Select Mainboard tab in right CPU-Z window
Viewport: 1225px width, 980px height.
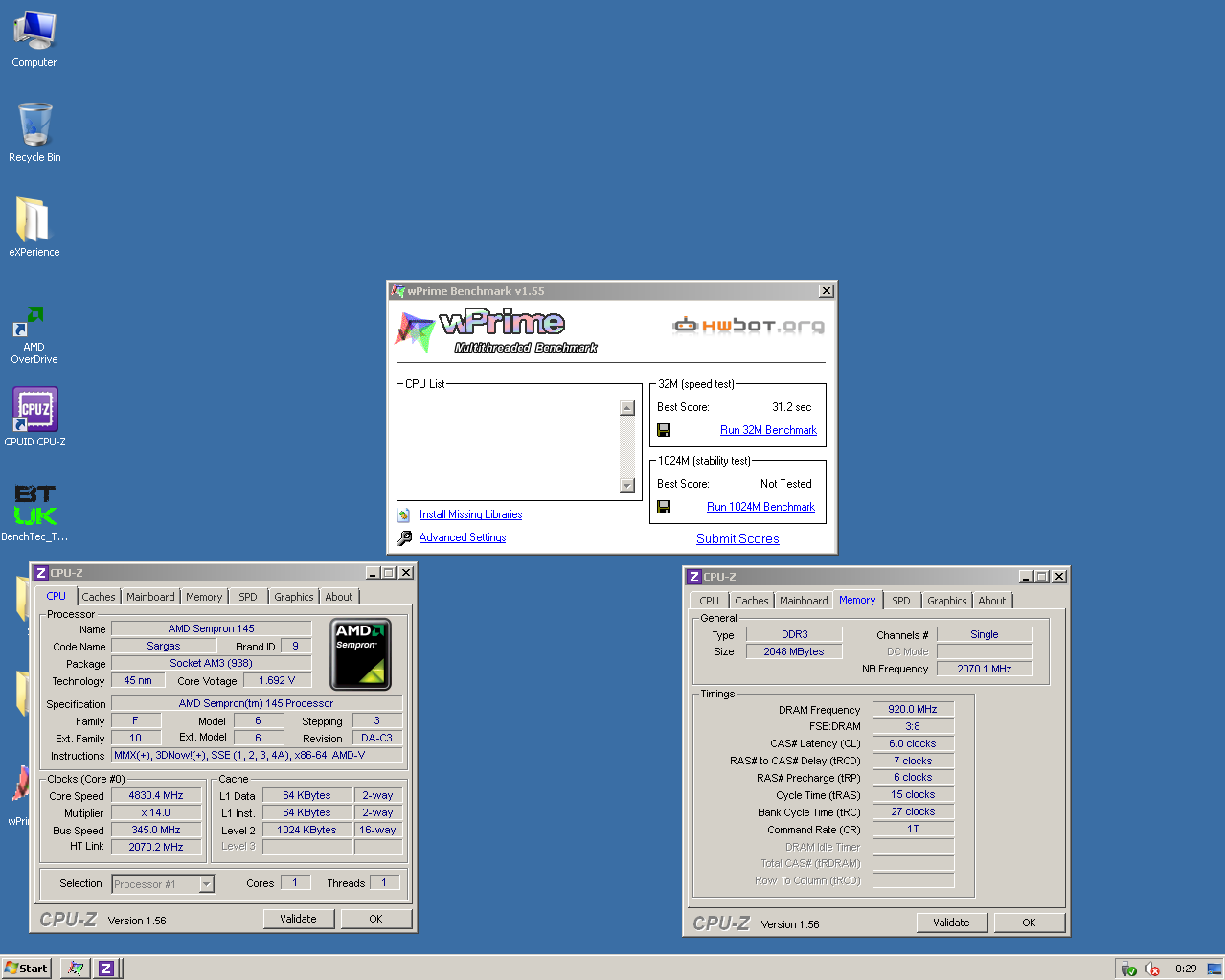click(x=805, y=601)
